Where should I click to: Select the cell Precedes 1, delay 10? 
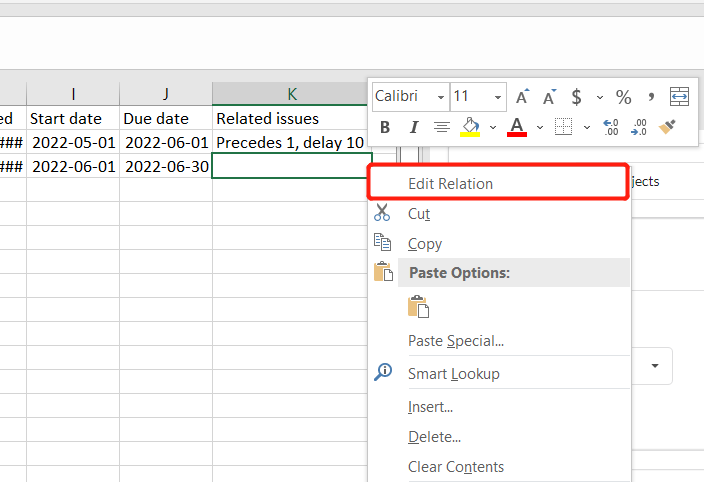(290, 143)
